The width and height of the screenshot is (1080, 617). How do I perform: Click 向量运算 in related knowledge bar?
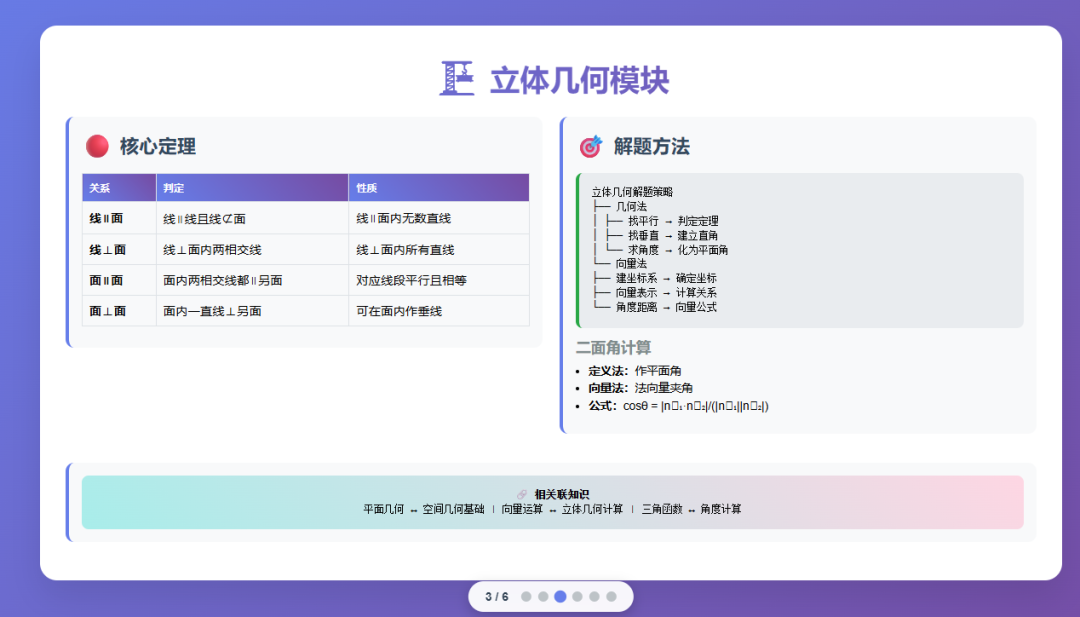pyautogui.click(x=522, y=509)
